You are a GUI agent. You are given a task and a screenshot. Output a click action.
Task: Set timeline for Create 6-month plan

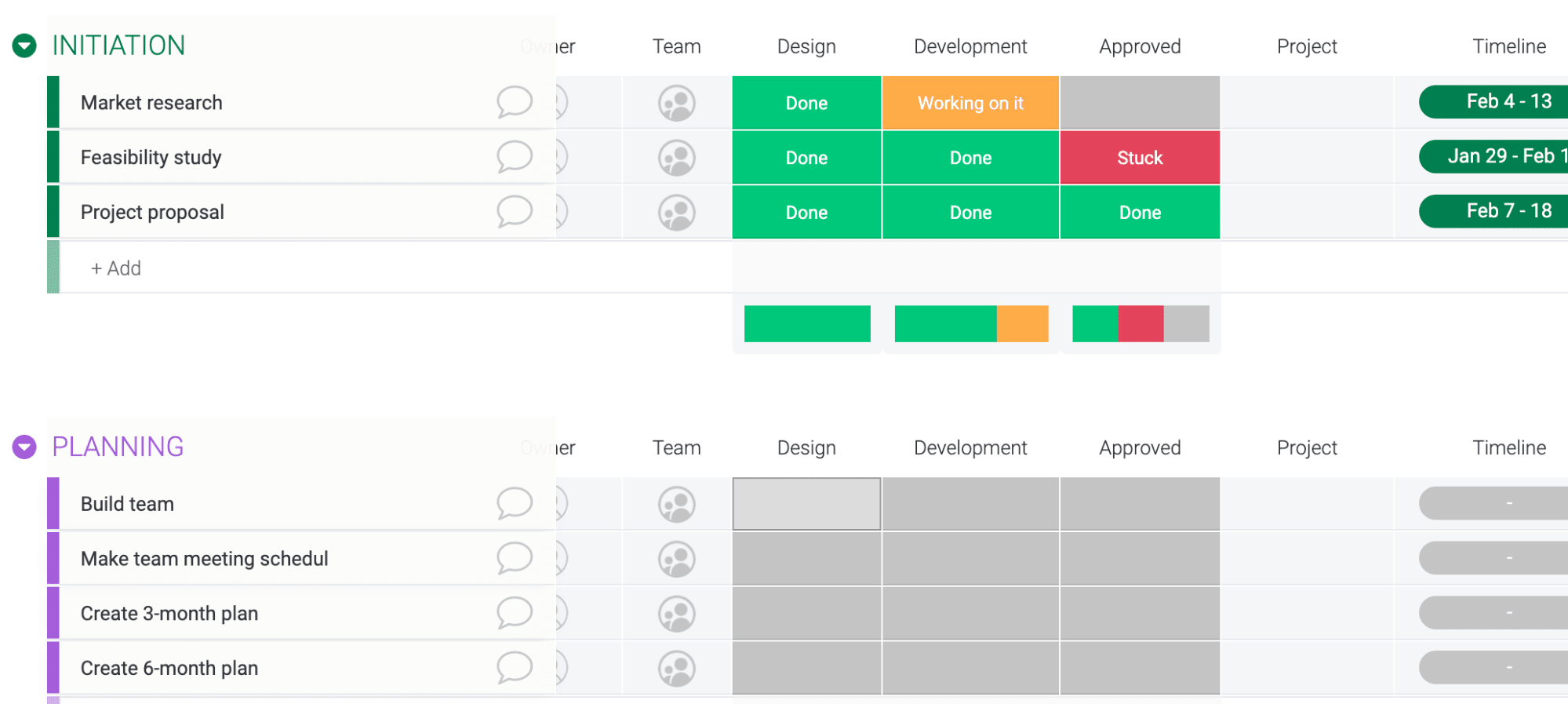pyautogui.click(x=1493, y=668)
